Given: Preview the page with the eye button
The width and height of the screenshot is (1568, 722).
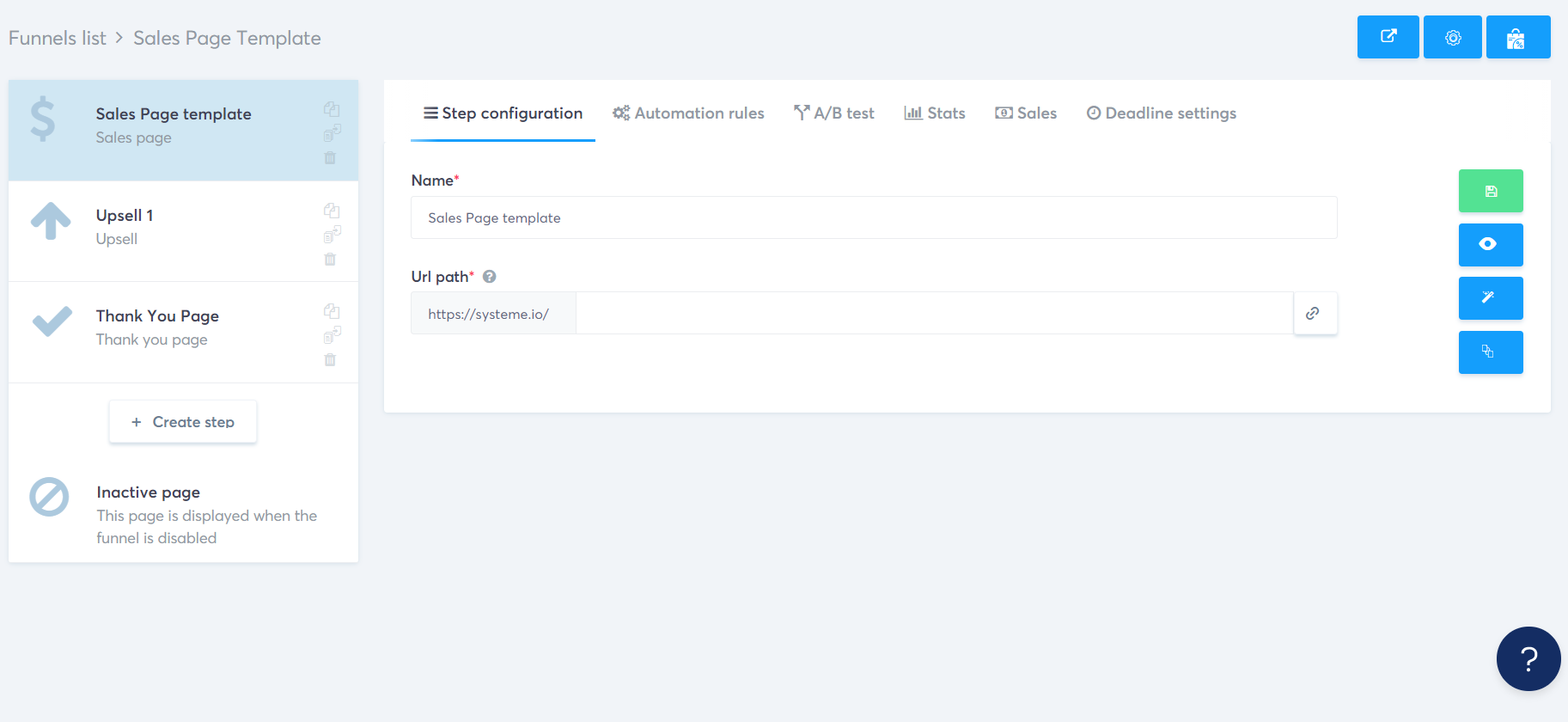Looking at the screenshot, I should click(x=1491, y=245).
